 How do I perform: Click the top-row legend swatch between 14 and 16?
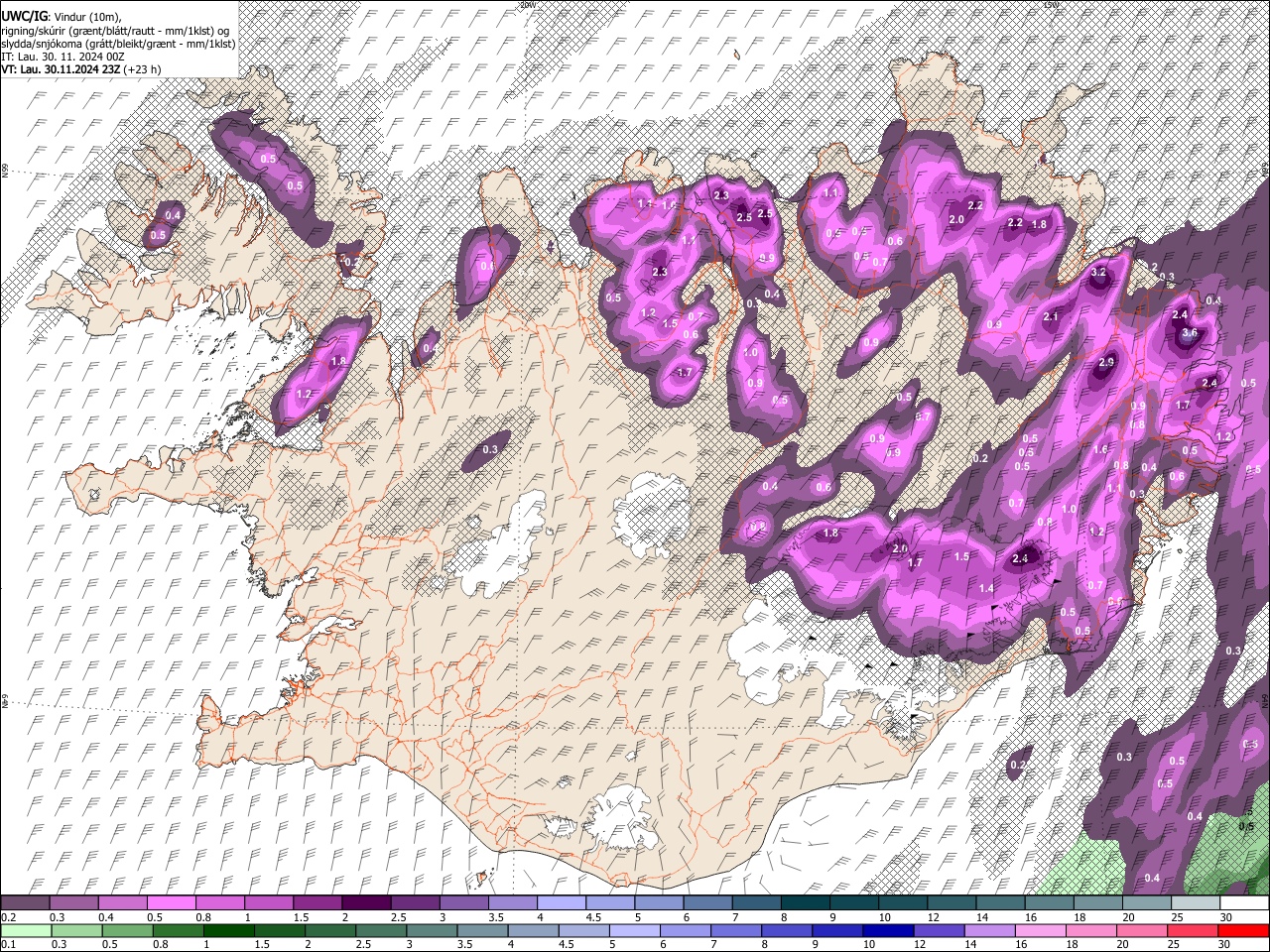click(x=1000, y=903)
